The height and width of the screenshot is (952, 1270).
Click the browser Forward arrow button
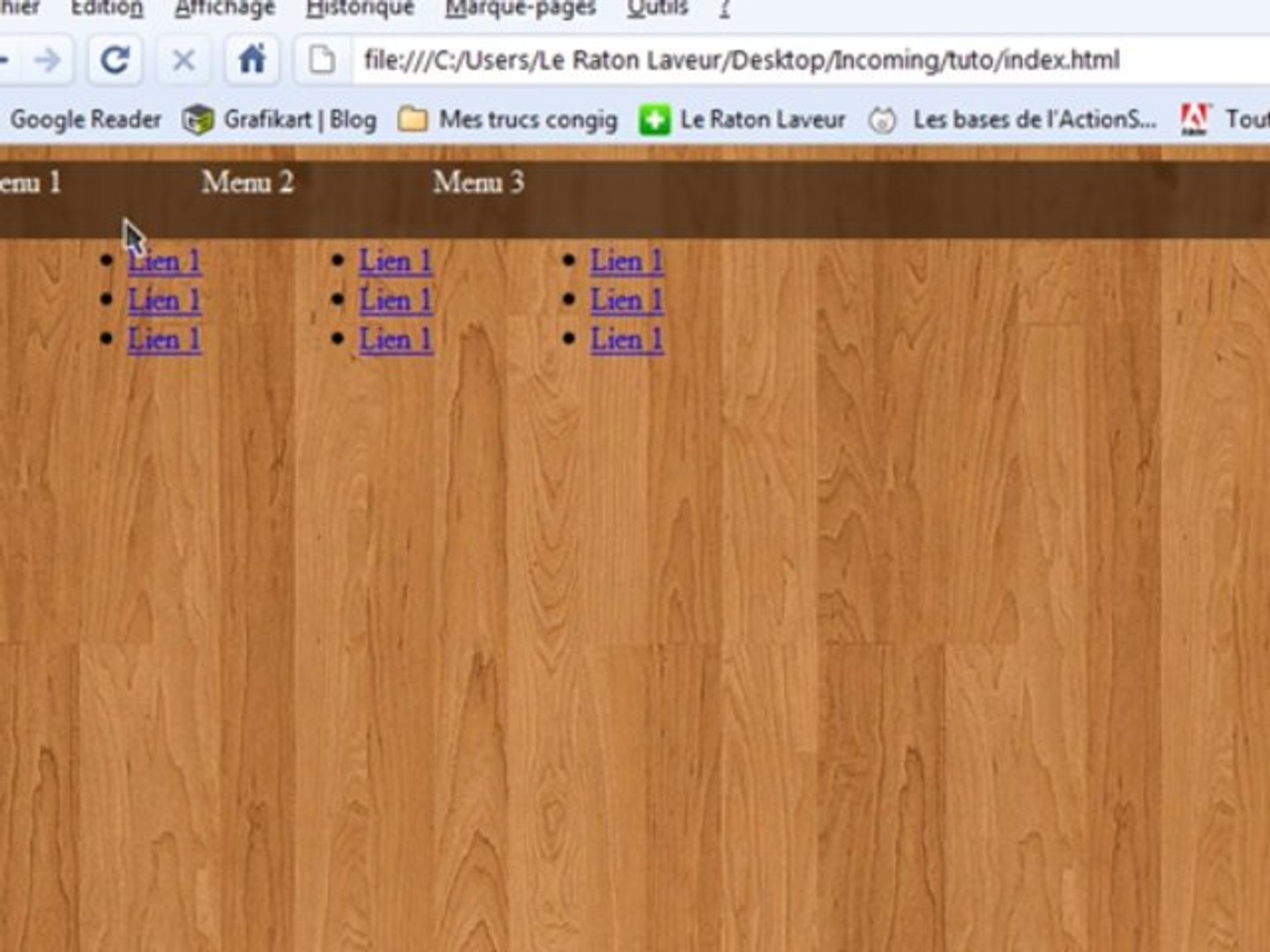[x=48, y=60]
